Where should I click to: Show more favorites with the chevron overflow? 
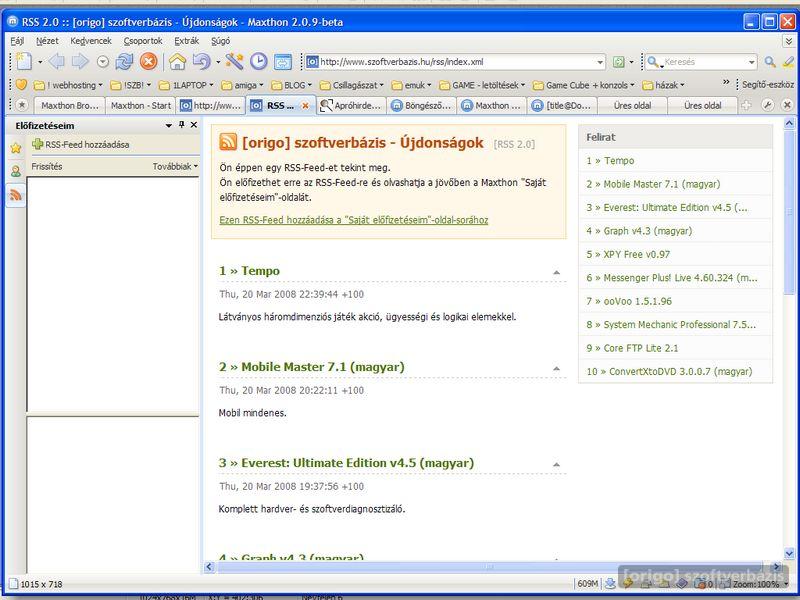point(726,83)
